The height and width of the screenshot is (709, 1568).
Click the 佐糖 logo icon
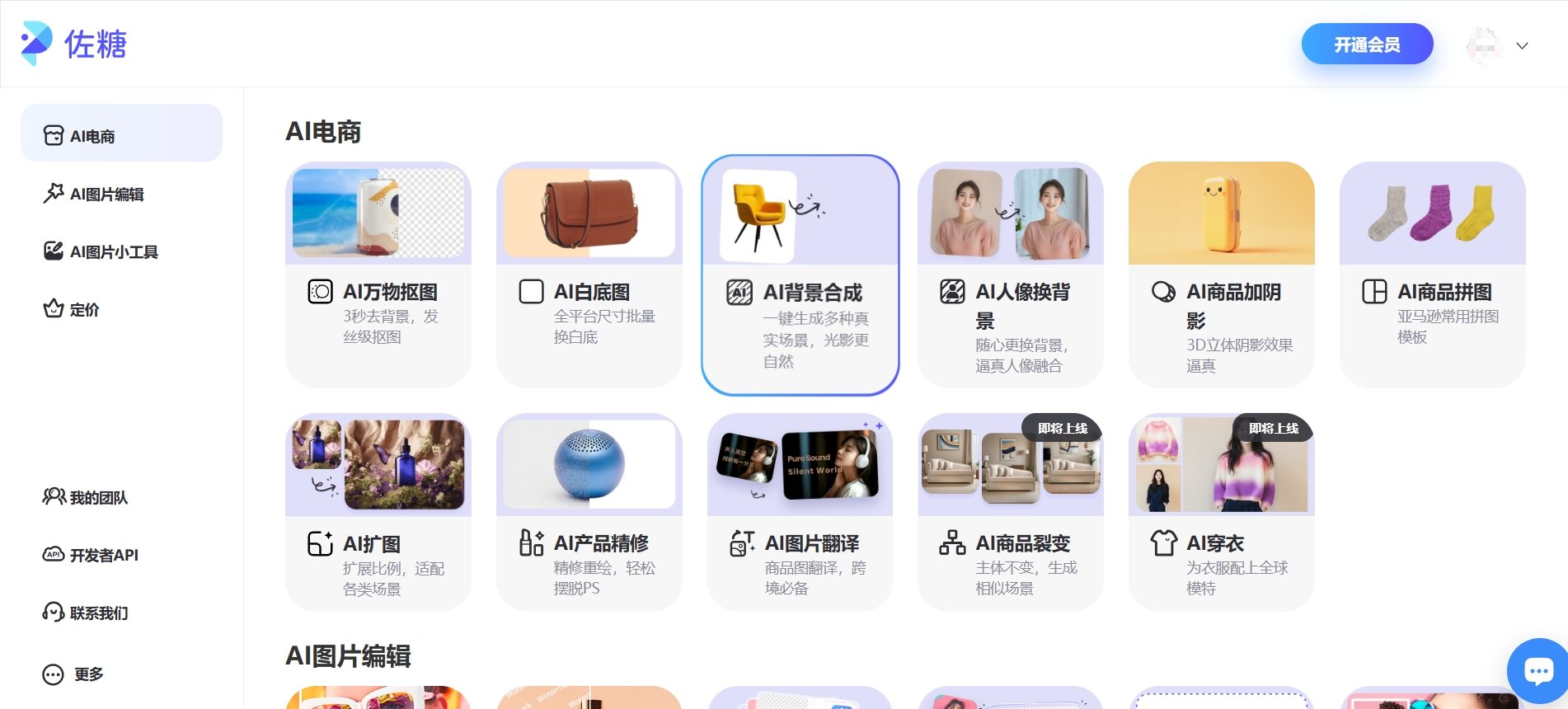36,44
